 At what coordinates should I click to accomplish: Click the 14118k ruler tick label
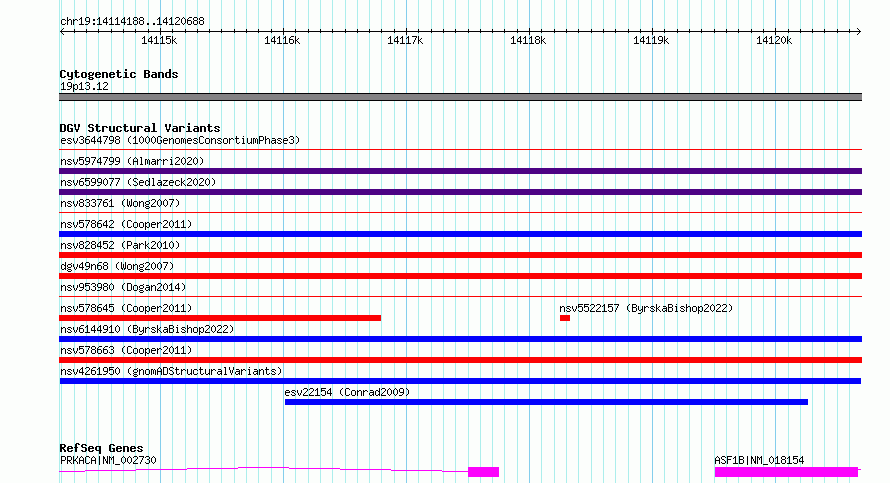coord(528,40)
